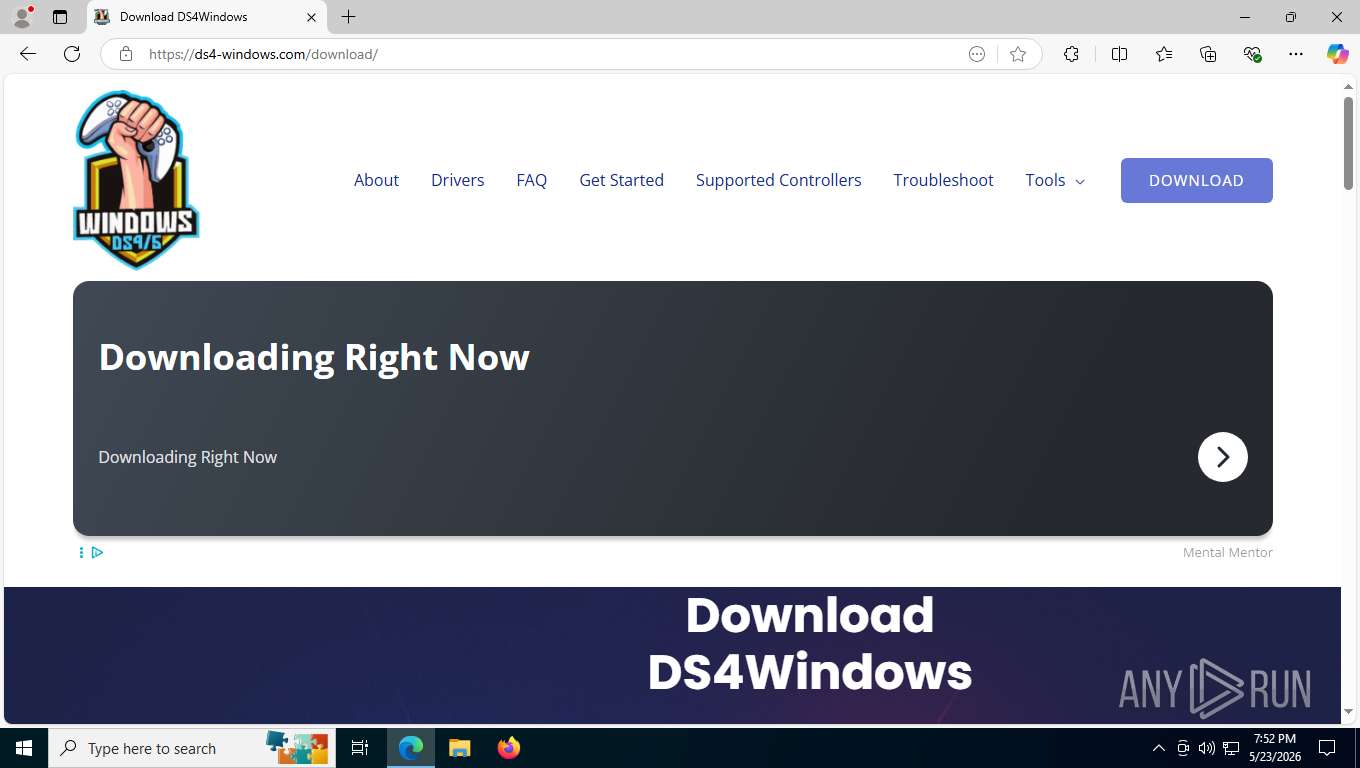This screenshot has width=1360, height=768.
Task: Open volume control speaker icon
Action: pyautogui.click(x=1206, y=748)
